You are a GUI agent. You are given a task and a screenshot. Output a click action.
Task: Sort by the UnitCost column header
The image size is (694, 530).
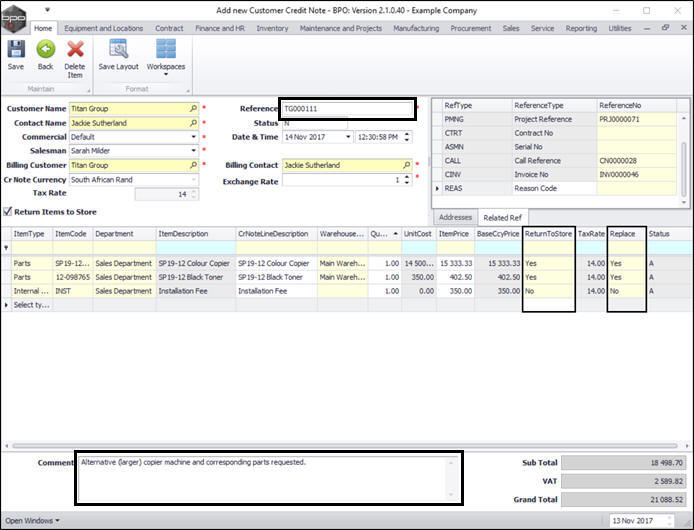[419, 234]
